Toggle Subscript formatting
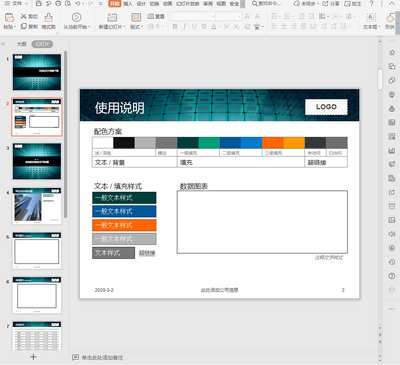Screen dimensions: 400x365 click(236, 27)
